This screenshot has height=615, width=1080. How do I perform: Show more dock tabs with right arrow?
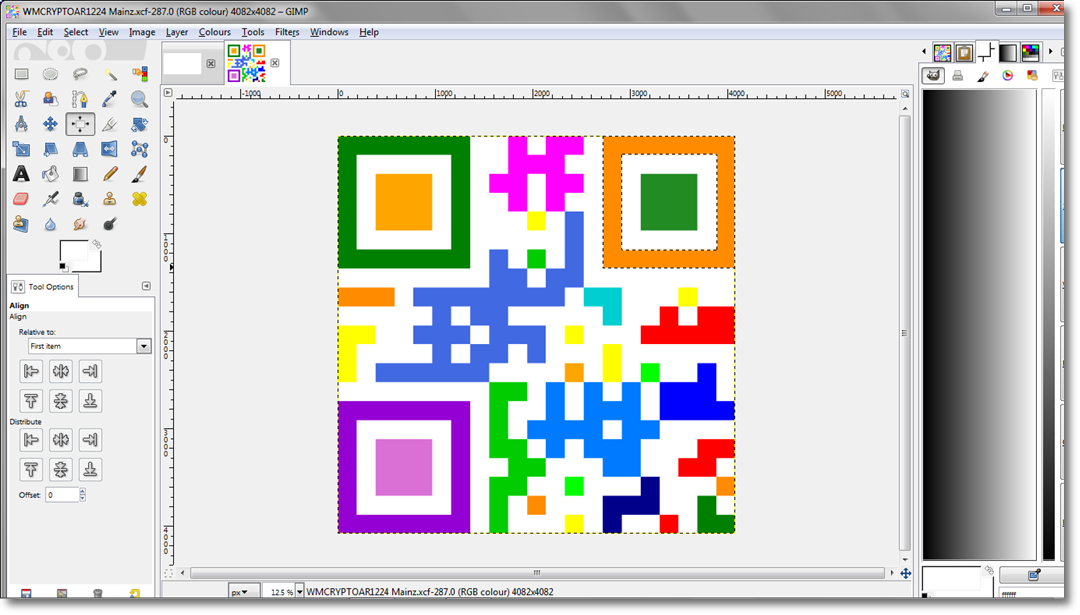click(x=1050, y=52)
